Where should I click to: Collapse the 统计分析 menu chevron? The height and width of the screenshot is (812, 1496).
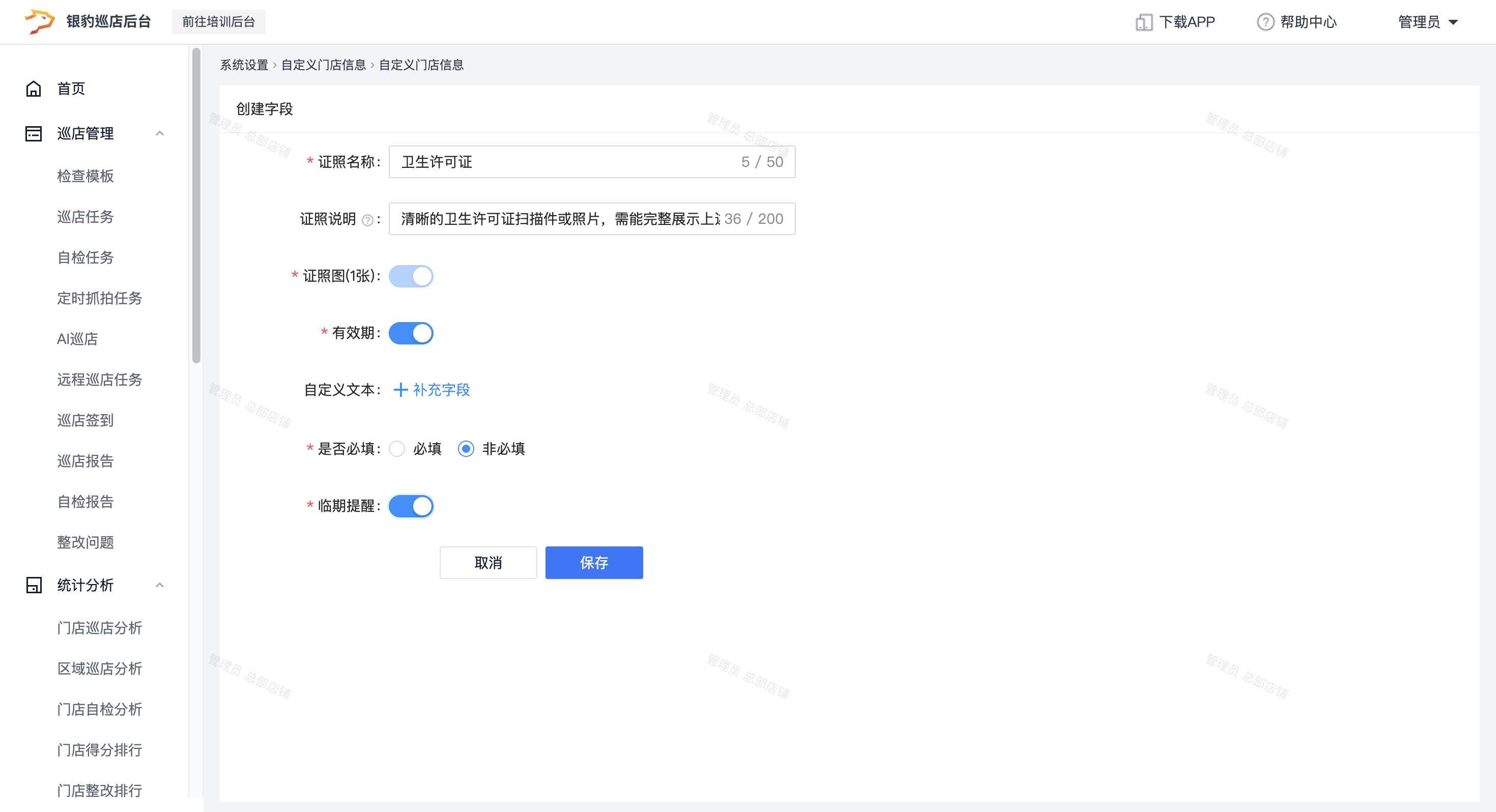(160, 585)
